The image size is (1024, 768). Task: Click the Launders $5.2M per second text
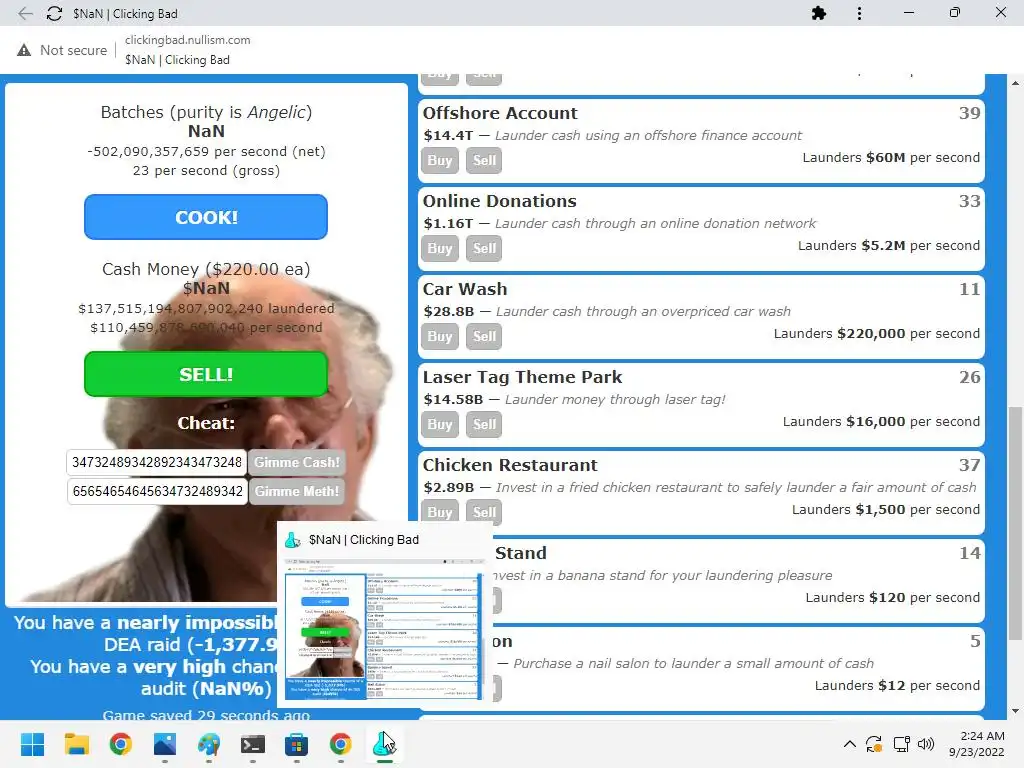[x=889, y=246]
